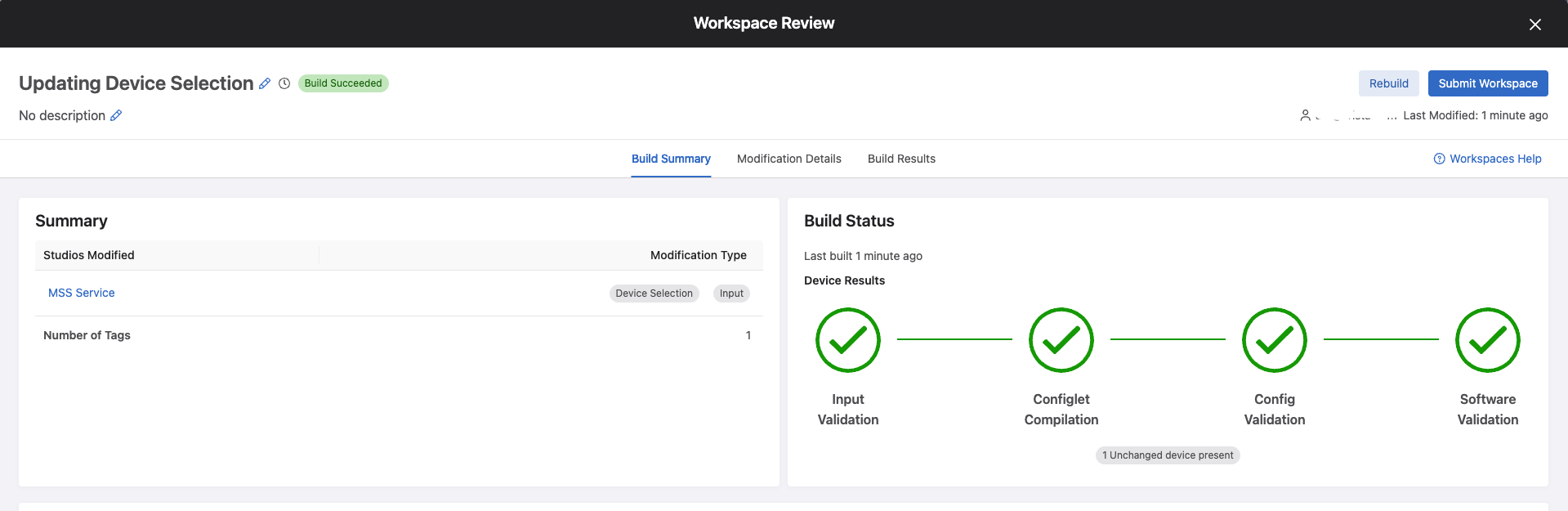Click the Input Validation label
The height and width of the screenshot is (511, 1568).
coord(848,409)
